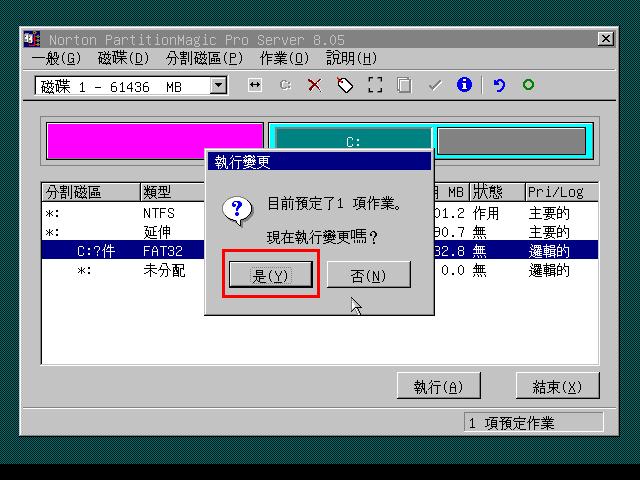Open the 作業(O) menu

pos(284,58)
